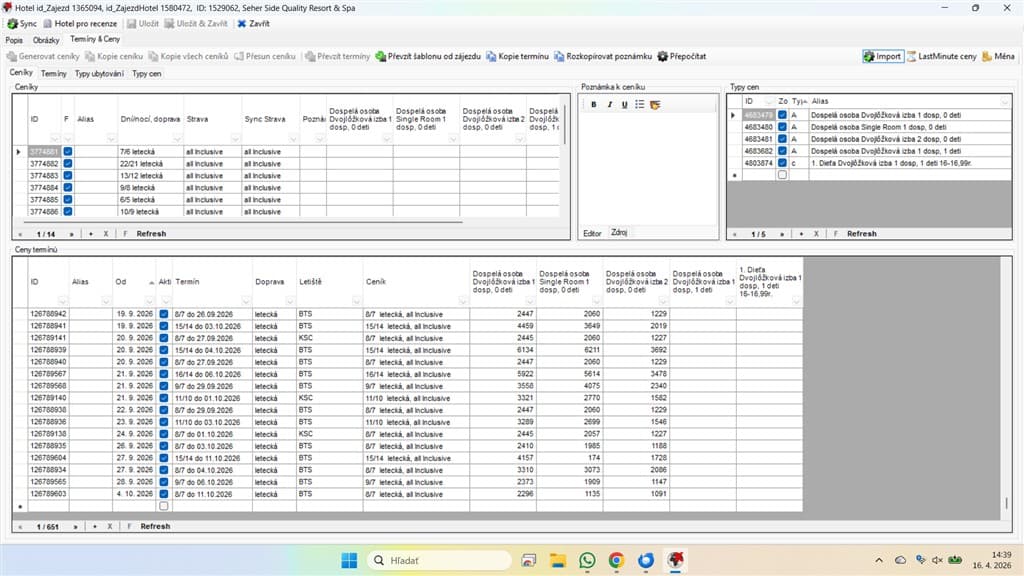Insert a bullet list in the Poznámka editor

(x=639, y=104)
